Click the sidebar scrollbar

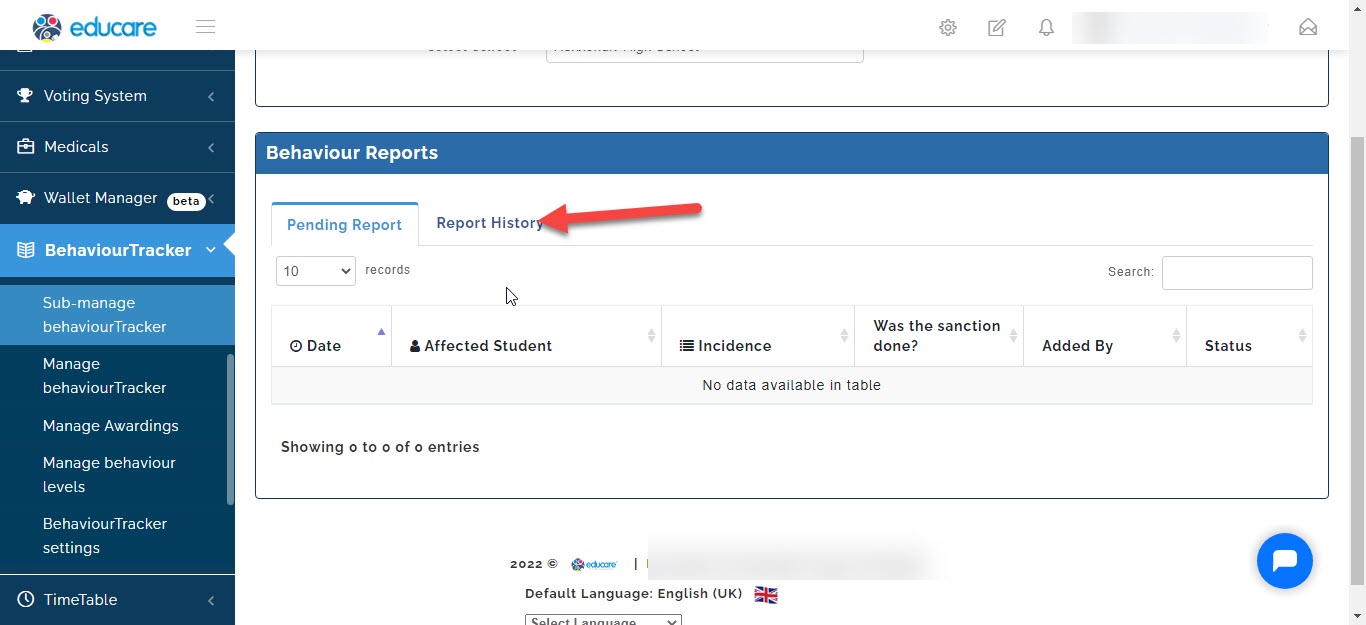click(231, 429)
